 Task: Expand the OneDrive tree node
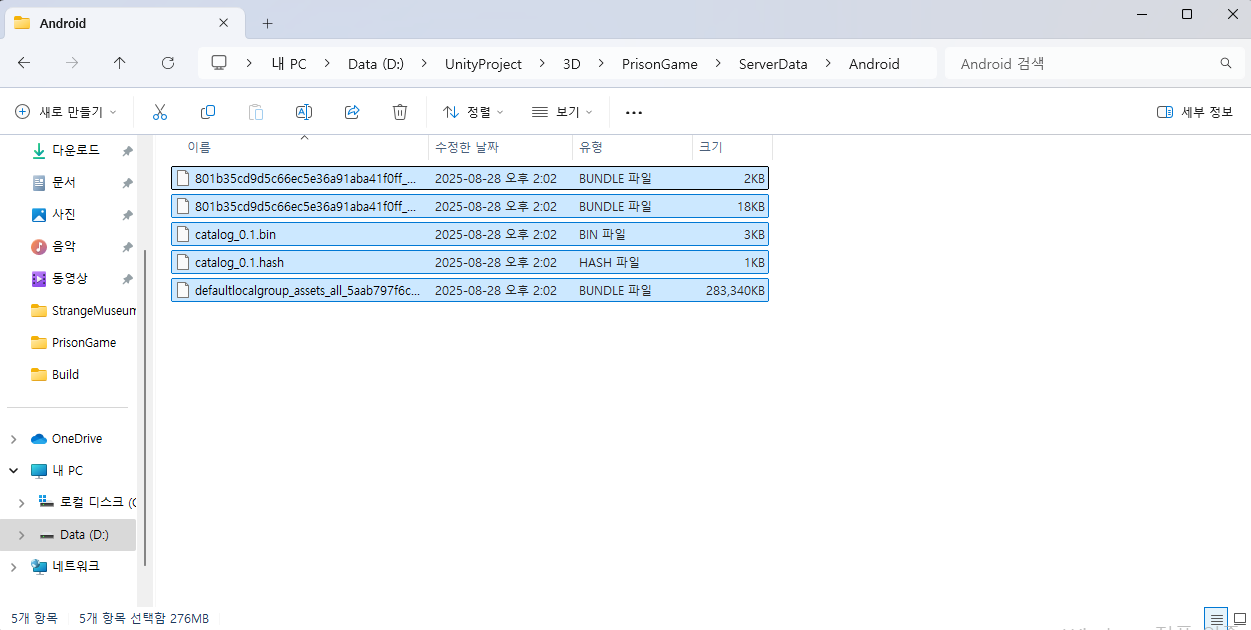13,439
